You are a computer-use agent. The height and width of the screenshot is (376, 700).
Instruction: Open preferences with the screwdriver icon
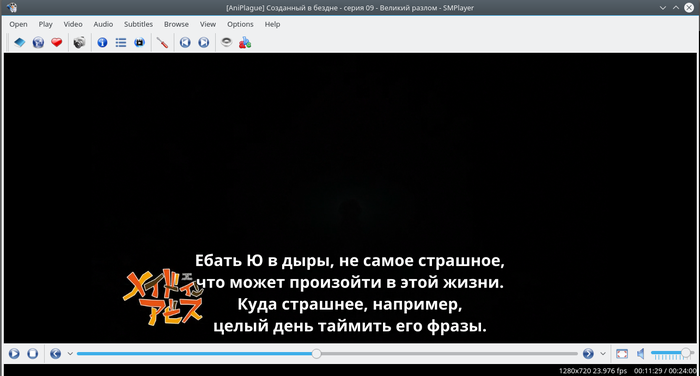click(x=162, y=42)
